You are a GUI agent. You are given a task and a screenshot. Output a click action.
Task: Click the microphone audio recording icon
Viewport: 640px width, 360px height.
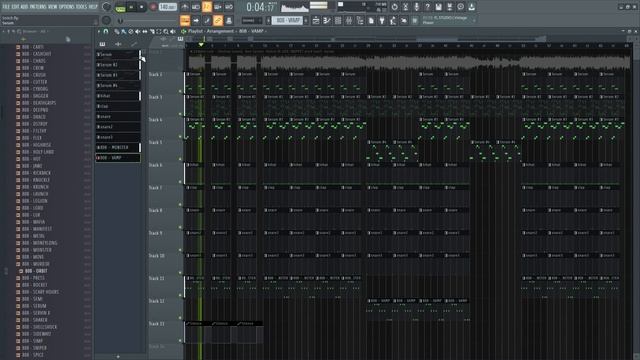(x=416, y=7)
